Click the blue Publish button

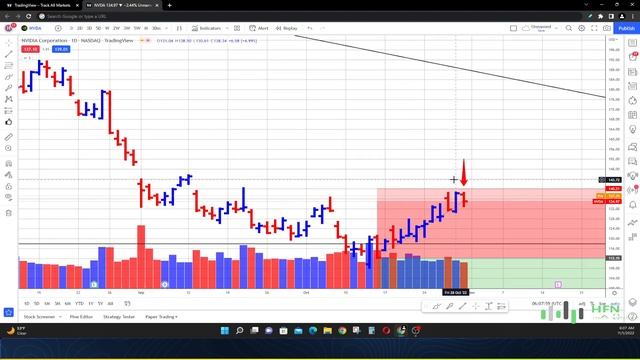(627, 28)
